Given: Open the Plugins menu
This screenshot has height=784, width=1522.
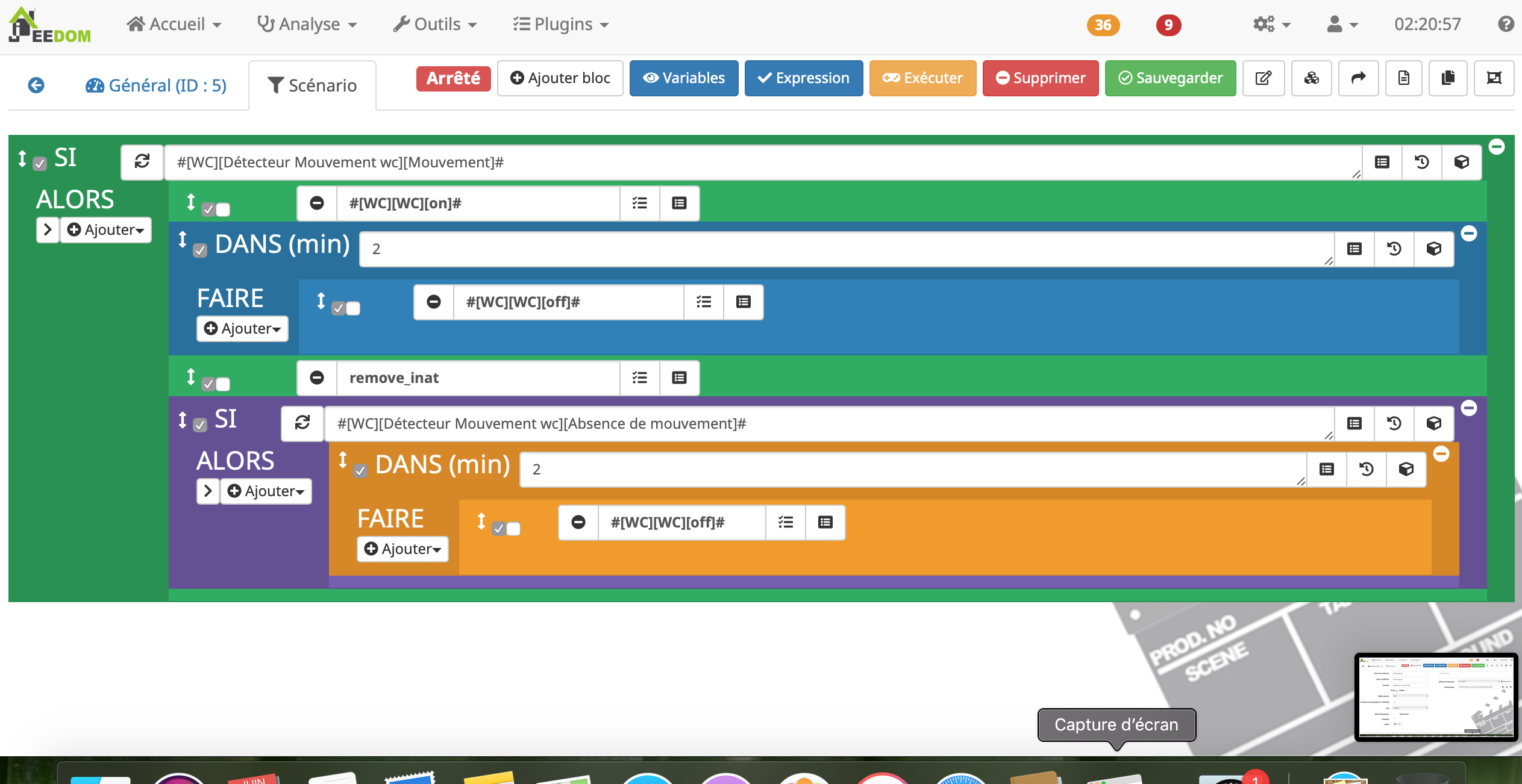Looking at the screenshot, I should pos(561,24).
